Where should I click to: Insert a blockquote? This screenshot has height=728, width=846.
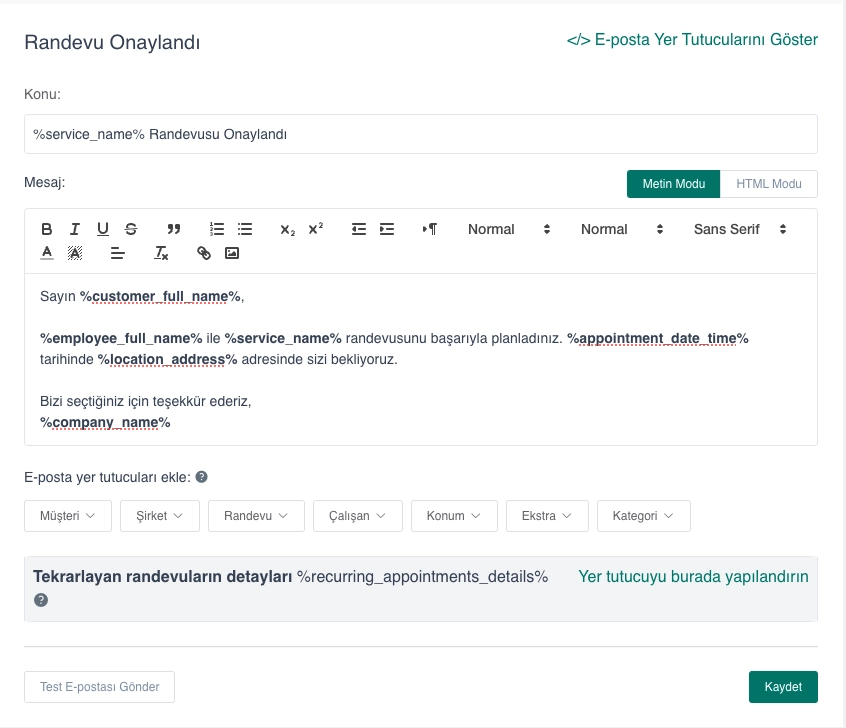tap(174, 229)
